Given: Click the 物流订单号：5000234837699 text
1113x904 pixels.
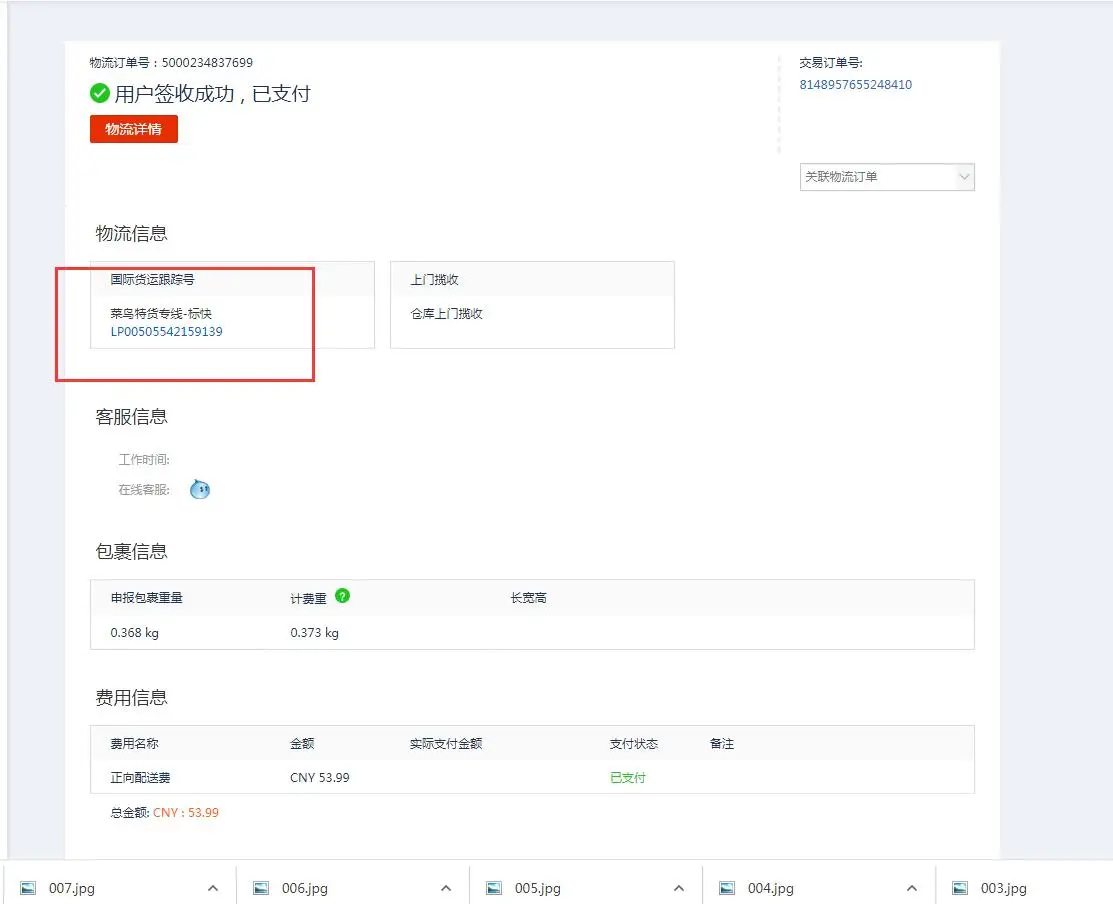Looking at the screenshot, I should [171, 62].
